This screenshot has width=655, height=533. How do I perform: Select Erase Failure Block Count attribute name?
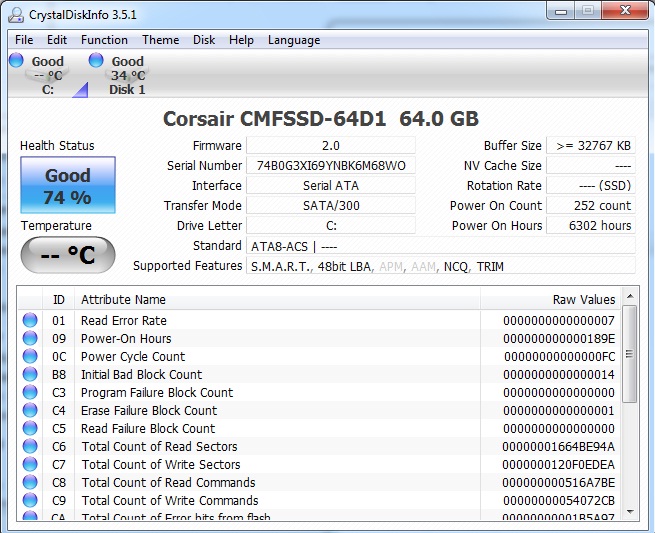point(149,410)
